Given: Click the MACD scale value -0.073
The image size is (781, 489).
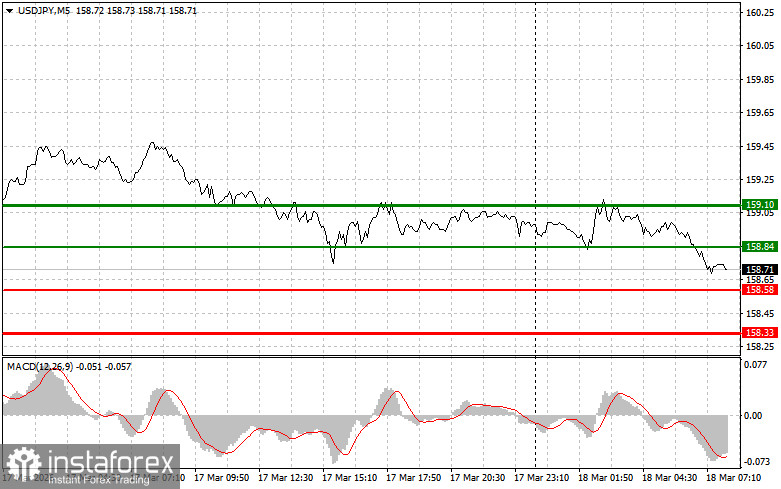Looking at the screenshot, I should click(x=757, y=462).
